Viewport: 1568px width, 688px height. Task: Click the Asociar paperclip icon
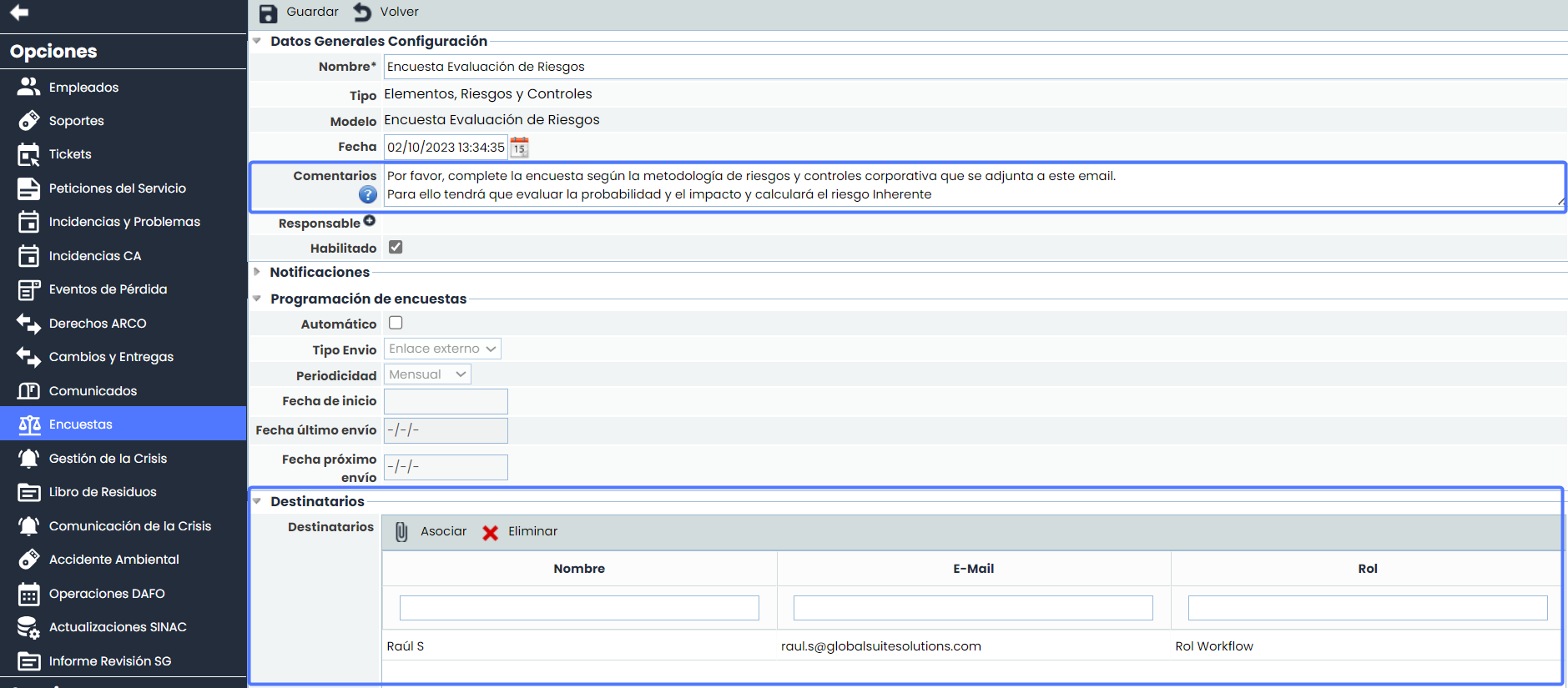(x=401, y=532)
